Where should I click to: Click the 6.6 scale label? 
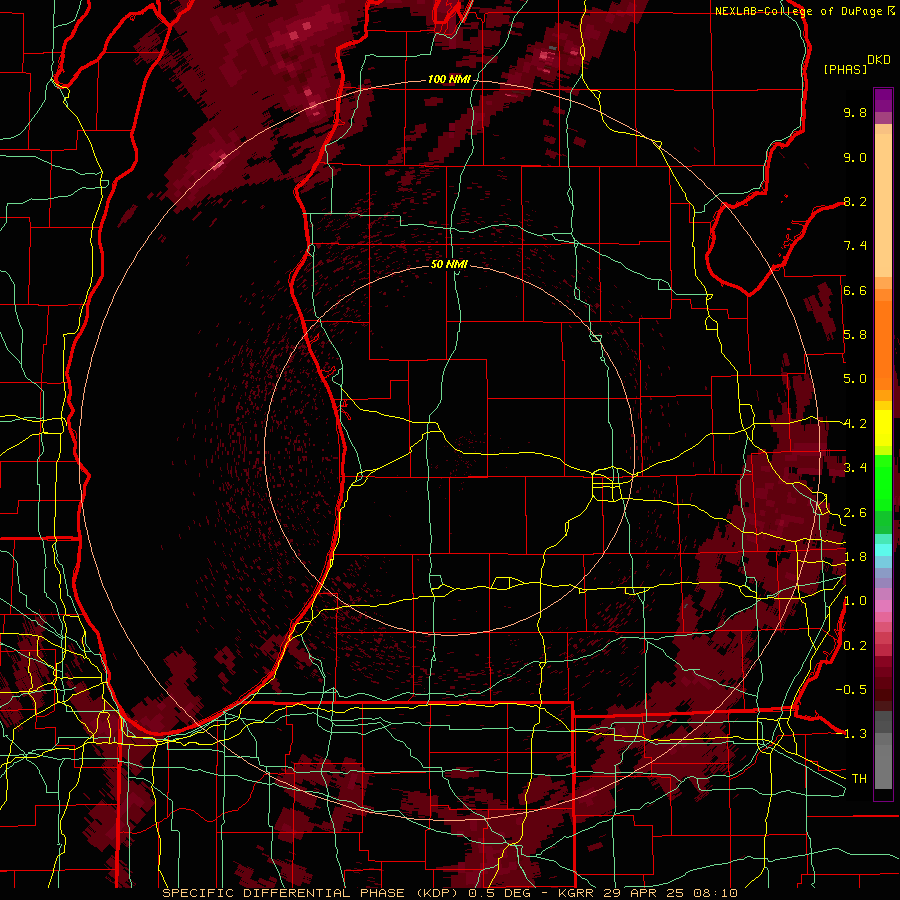pos(855,290)
